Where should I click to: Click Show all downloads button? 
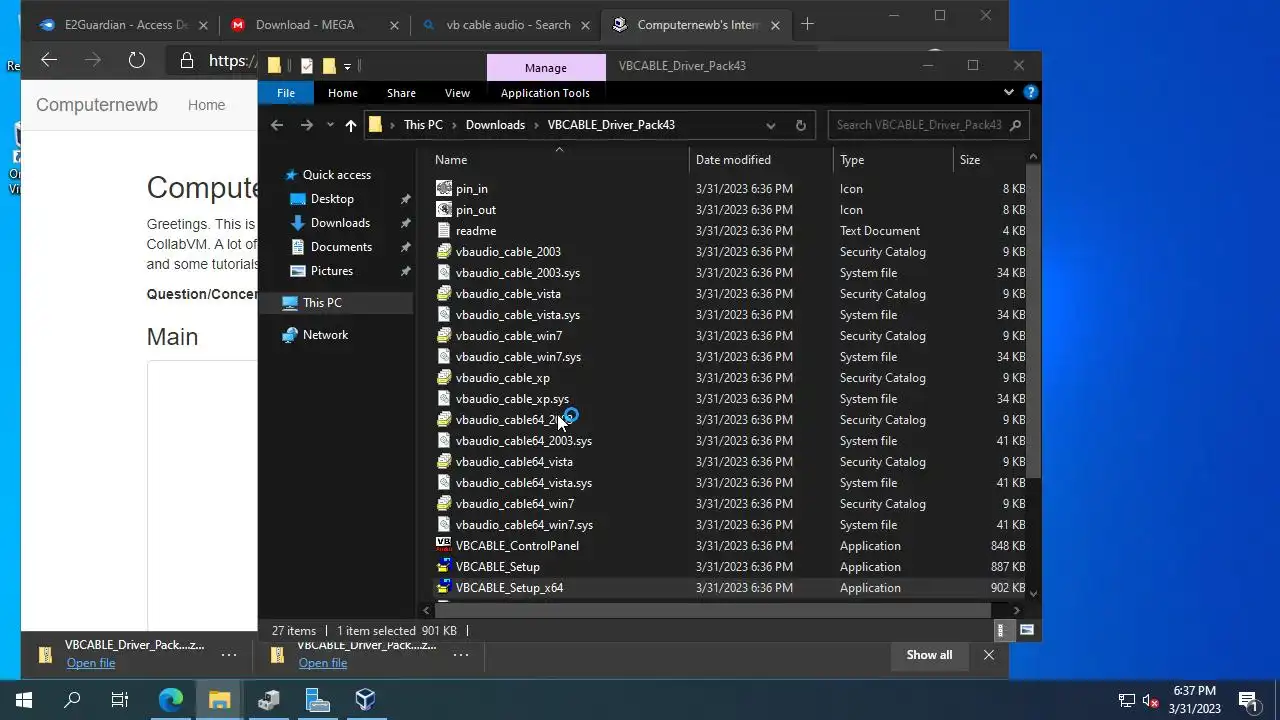point(929,655)
